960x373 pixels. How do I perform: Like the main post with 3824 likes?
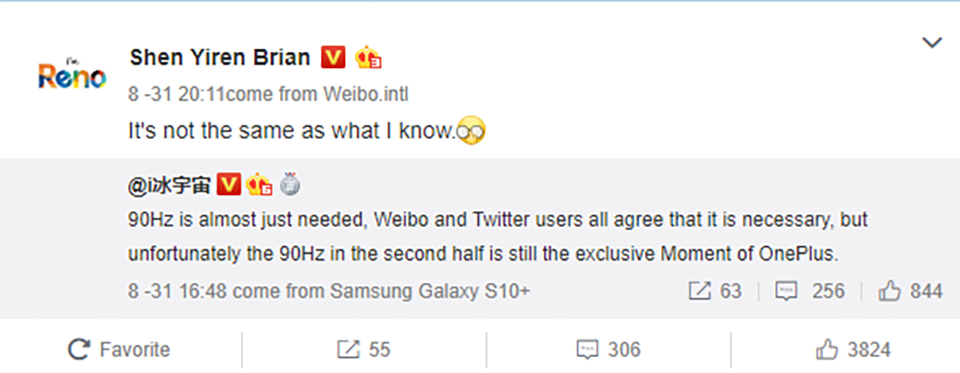click(853, 350)
